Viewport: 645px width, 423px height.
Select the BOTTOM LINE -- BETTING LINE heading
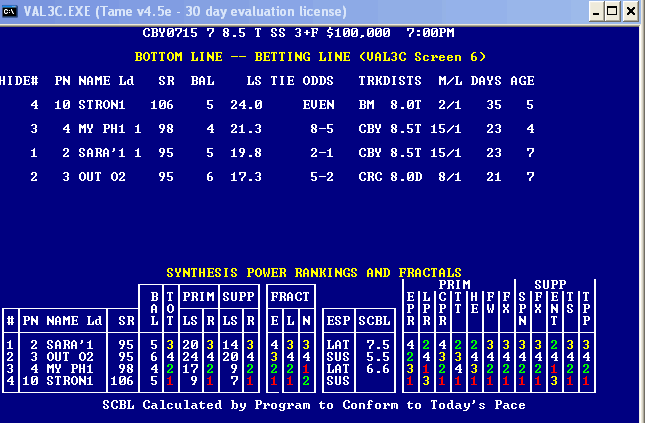pyautogui.click(x=310, y=56)
